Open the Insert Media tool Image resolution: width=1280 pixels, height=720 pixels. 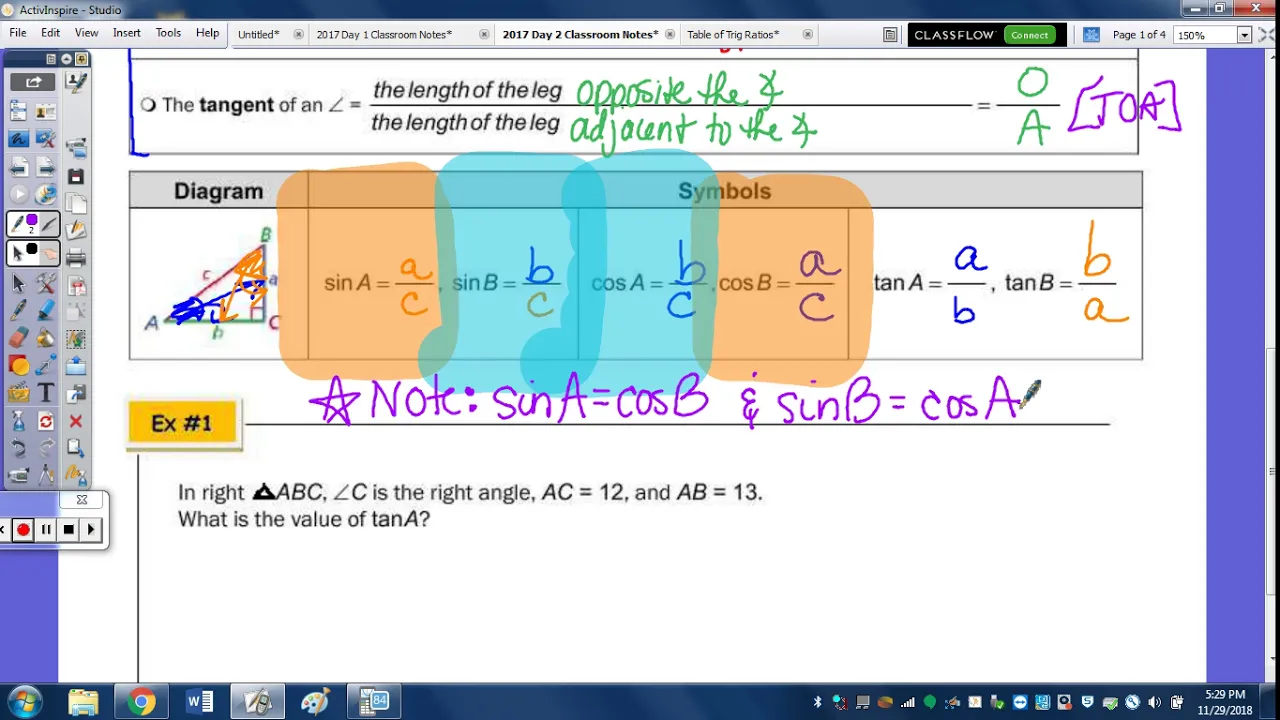pyautogui.click(x=20, y=392)
